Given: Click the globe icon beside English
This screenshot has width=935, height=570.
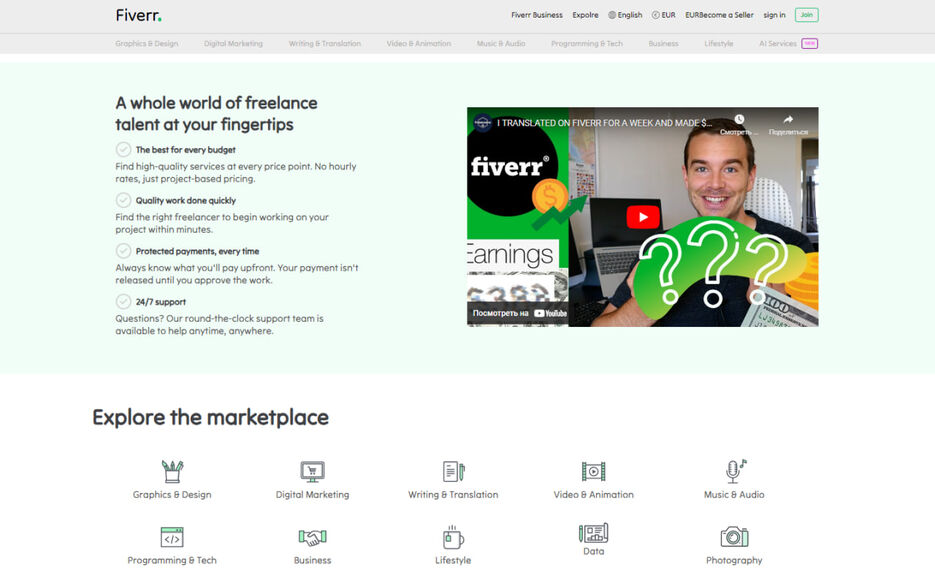Looking at the screenshot, I should click(612, 15).
